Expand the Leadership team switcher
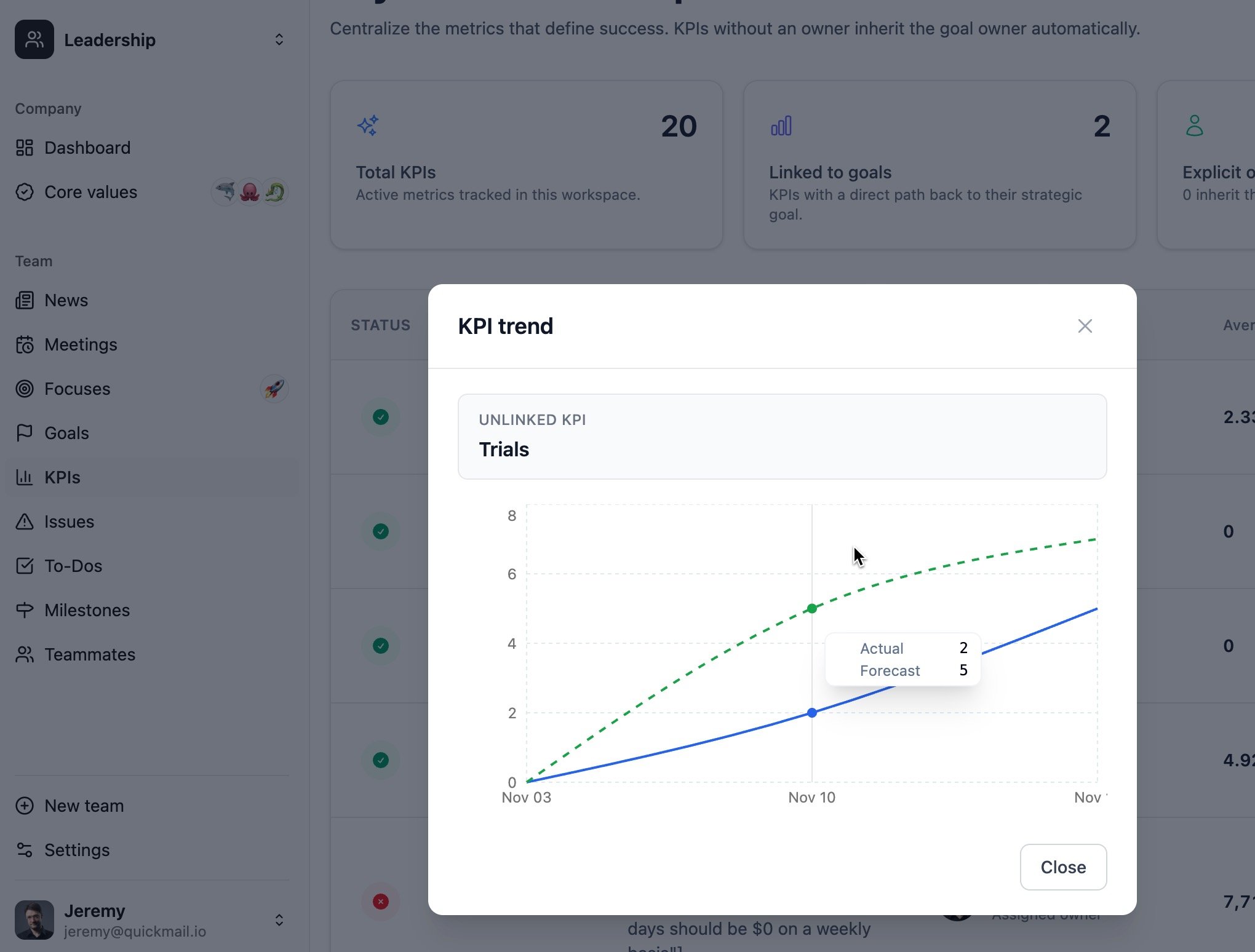This screenshot has height=952, width=1255. click(x=279, y=40)
